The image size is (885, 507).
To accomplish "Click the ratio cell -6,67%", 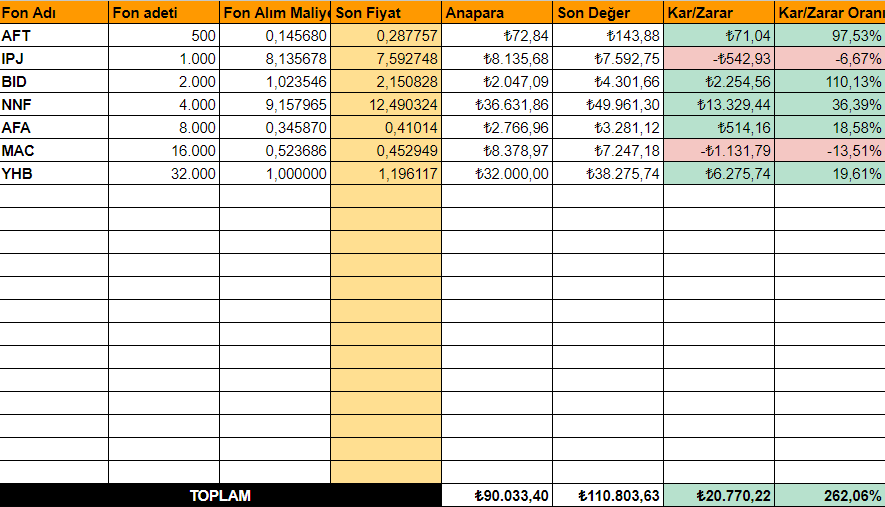I will pos(830,59).
